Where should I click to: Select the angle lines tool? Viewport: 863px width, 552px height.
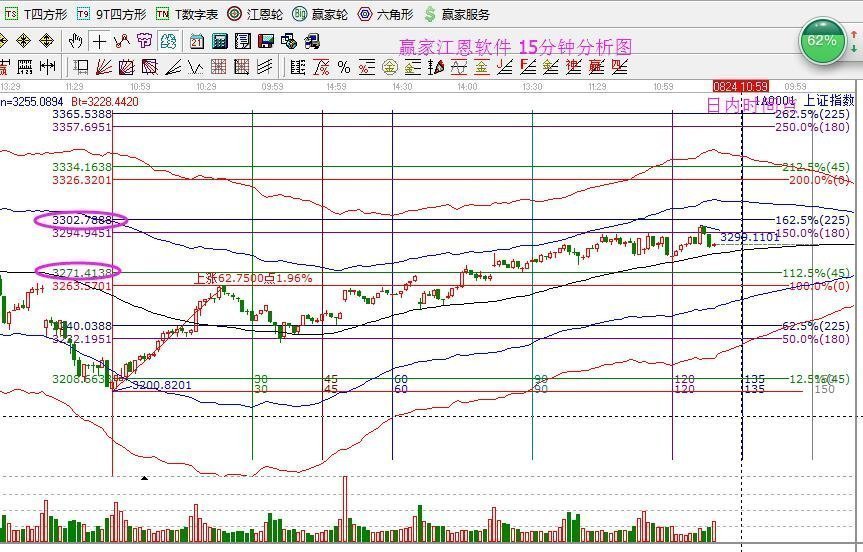[x=173, y=67]
